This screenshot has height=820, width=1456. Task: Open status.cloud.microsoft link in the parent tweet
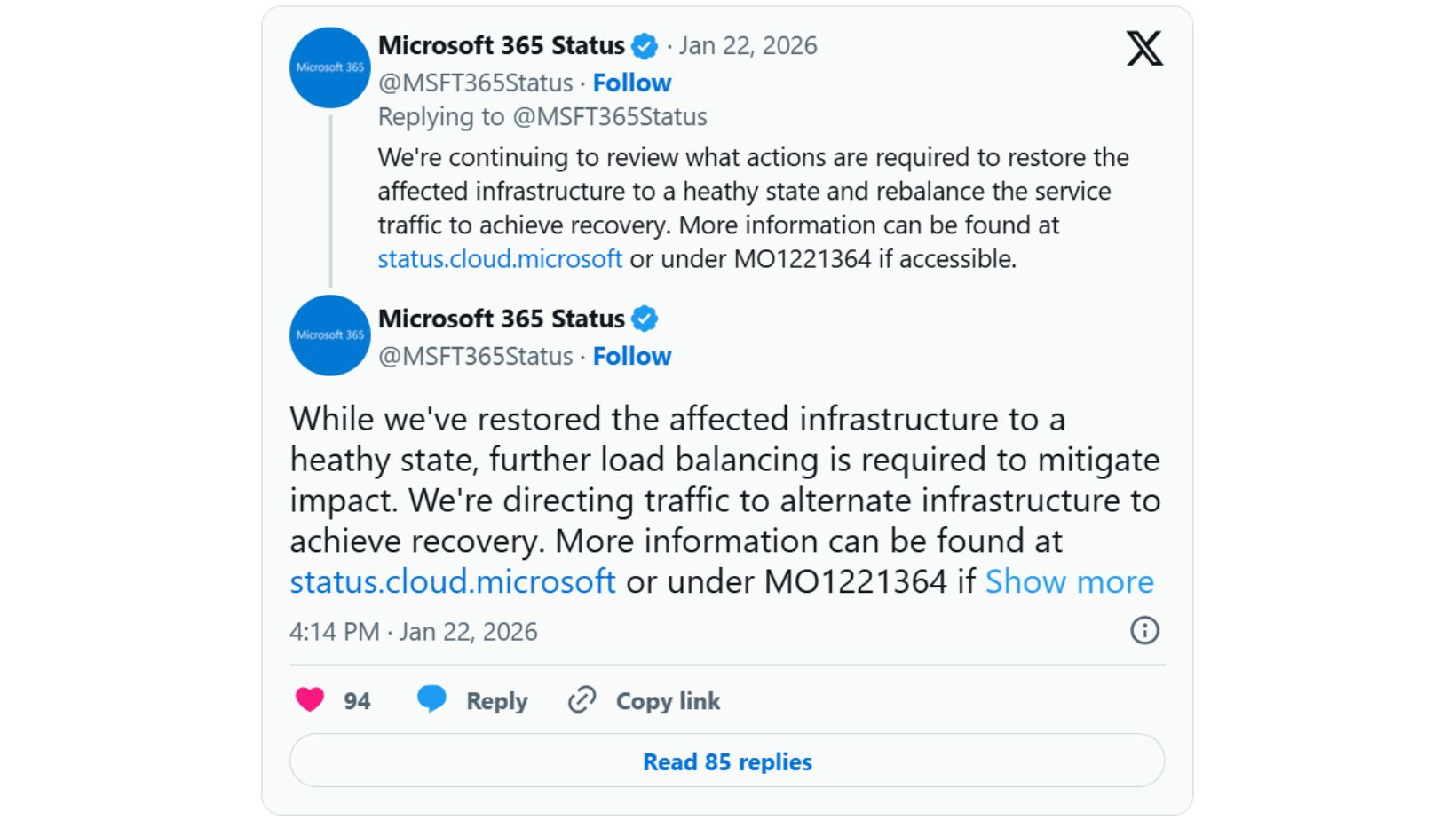500,259
